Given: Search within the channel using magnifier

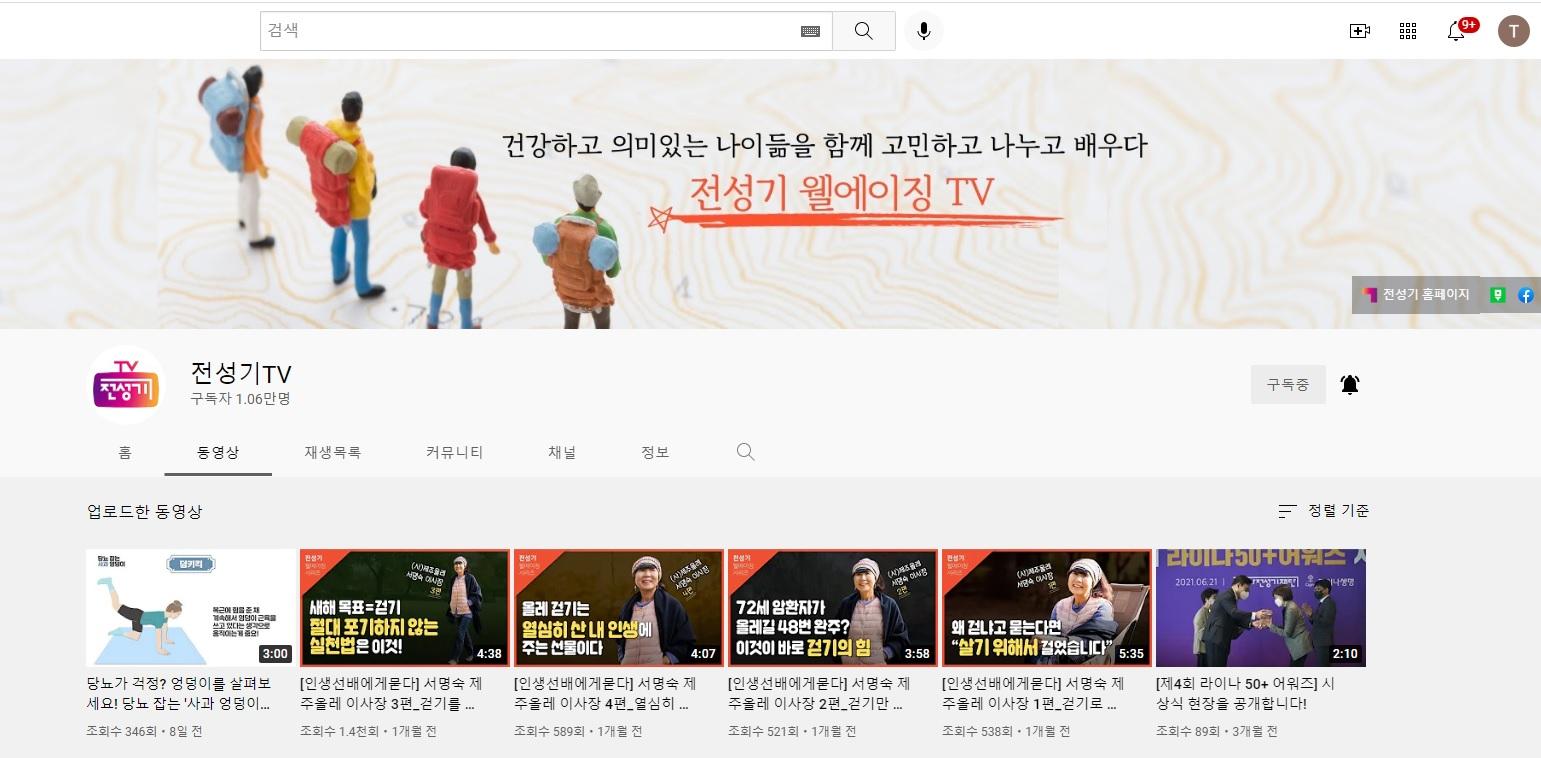Looking at the screenshot, I should coord(745,452).
